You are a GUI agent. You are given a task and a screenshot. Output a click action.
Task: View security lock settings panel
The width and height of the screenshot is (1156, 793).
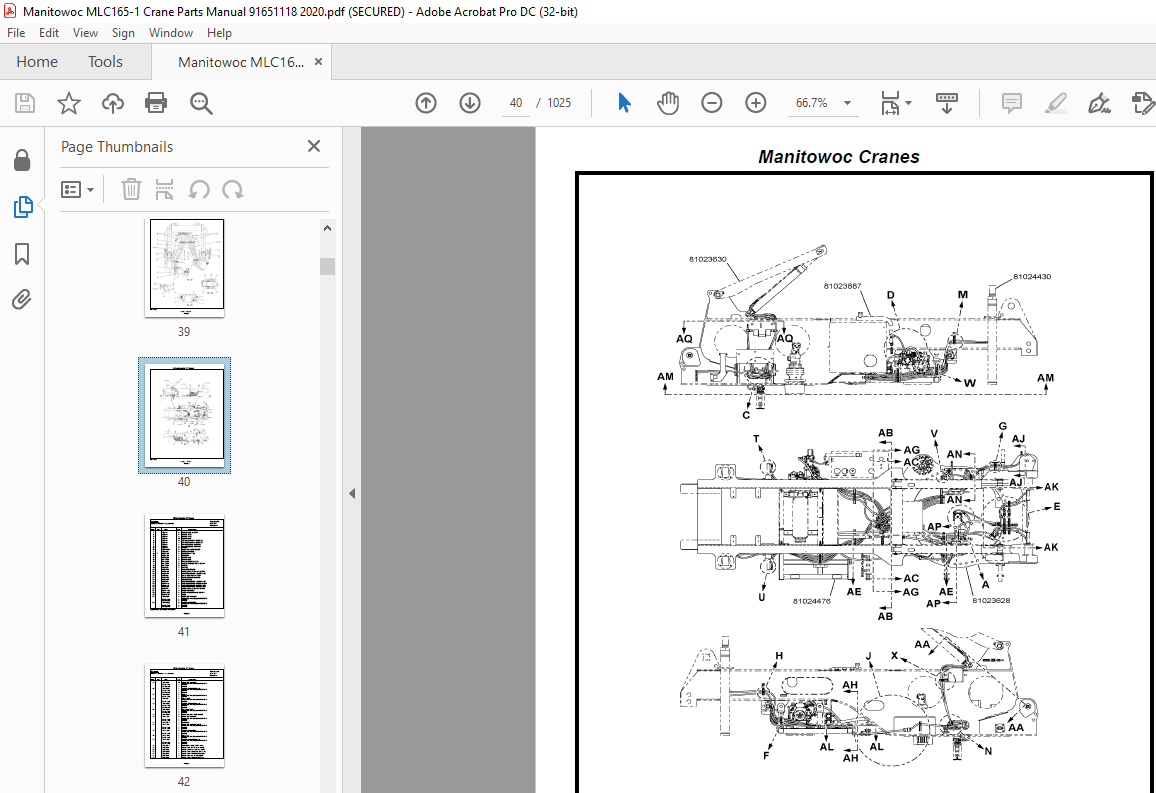click(22, 160)
